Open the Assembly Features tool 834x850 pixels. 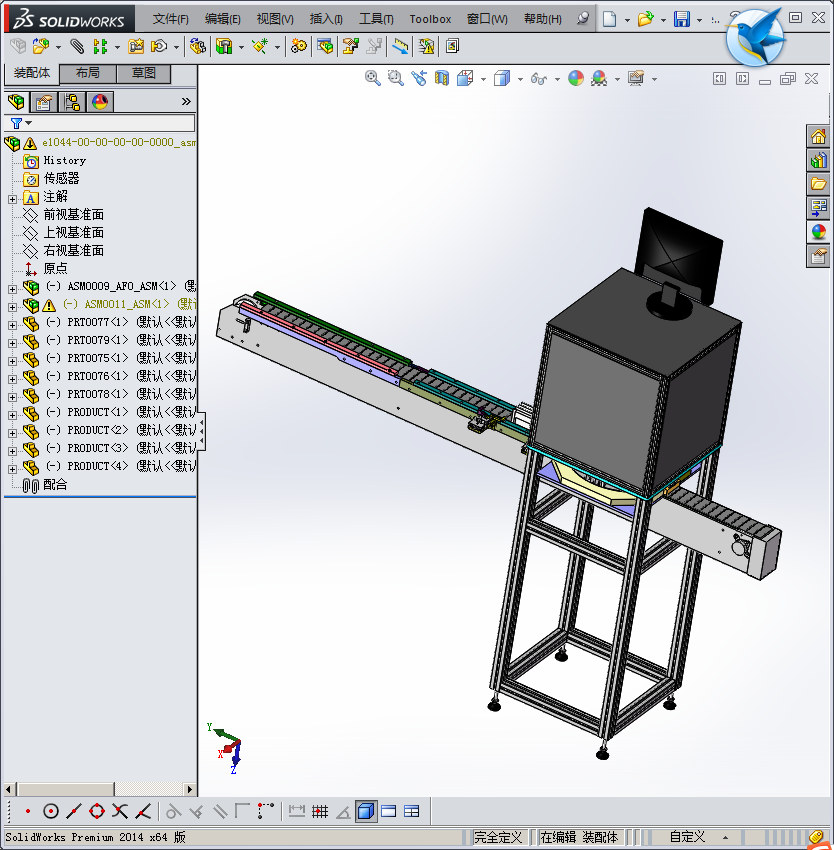click(x=223, y=47)
